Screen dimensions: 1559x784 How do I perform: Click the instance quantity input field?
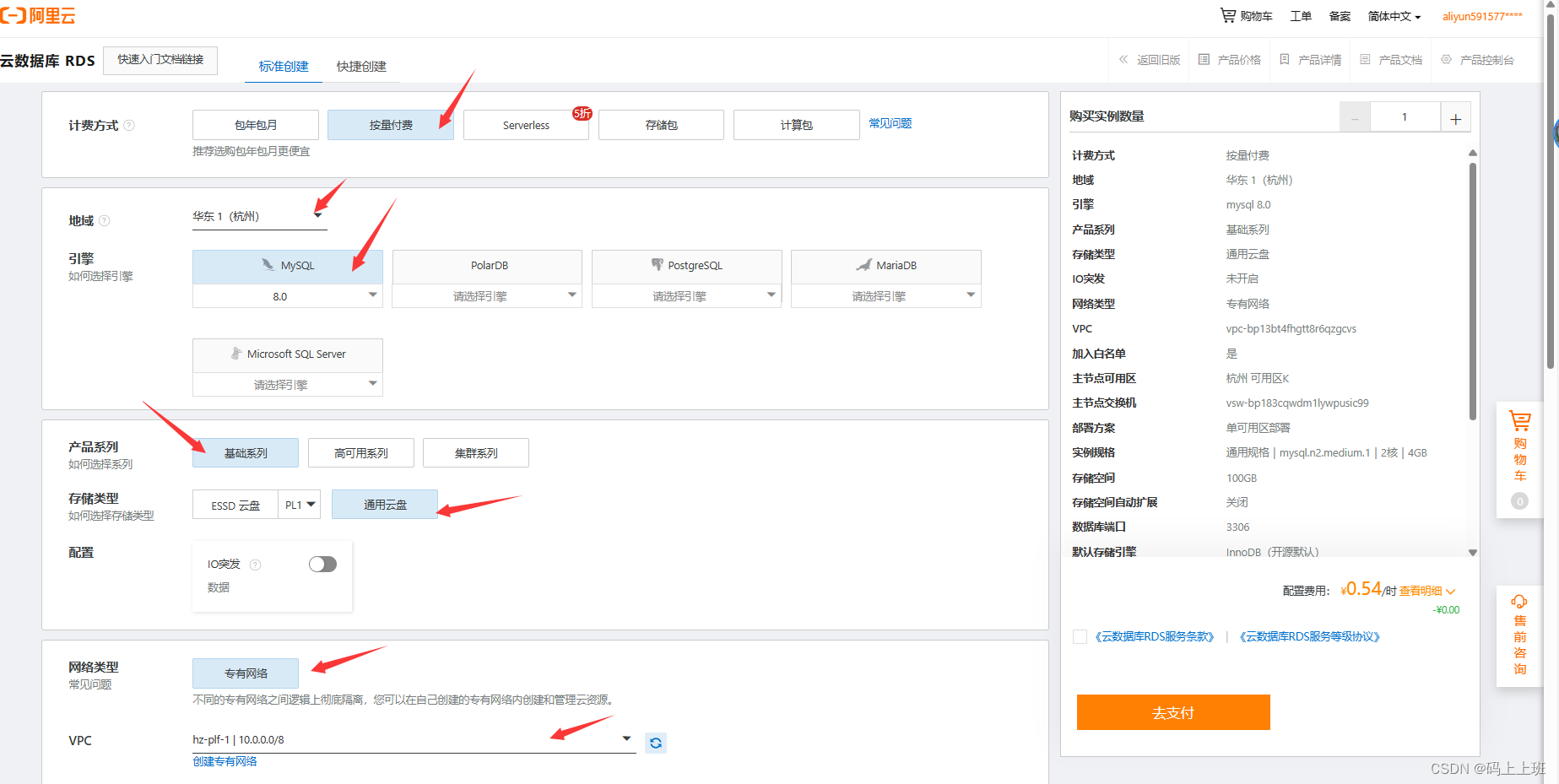1405,117
